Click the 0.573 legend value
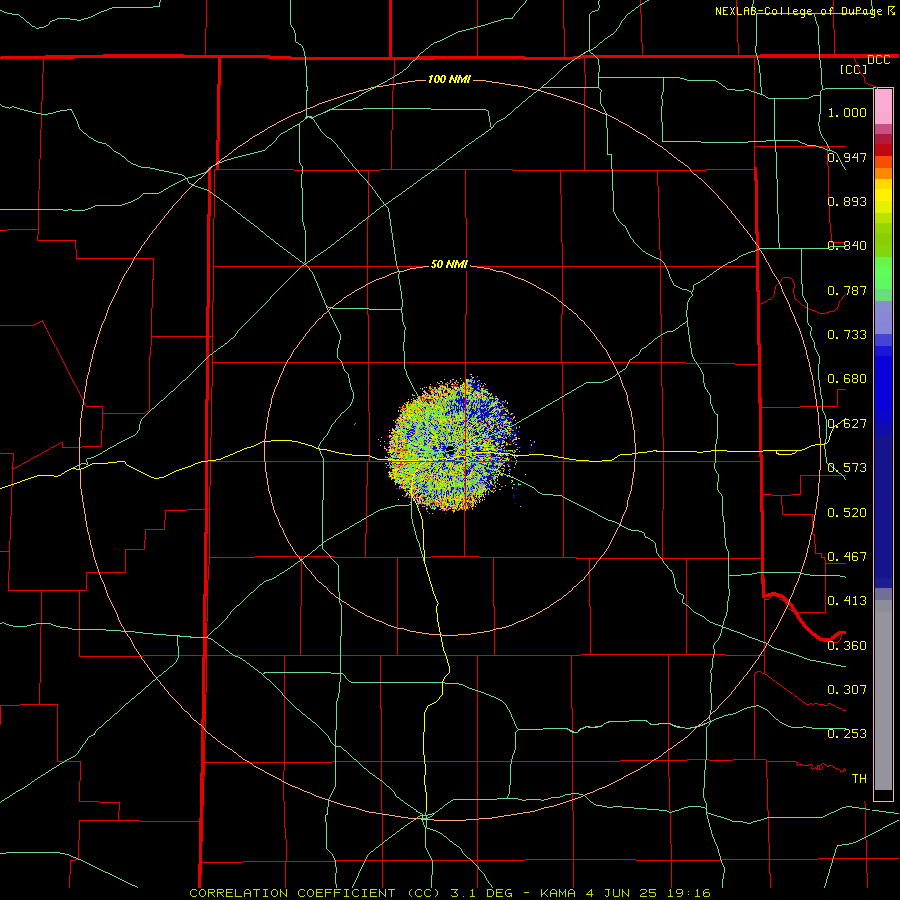900x900 pixels. pyautogui.click(x=847, y=468)
